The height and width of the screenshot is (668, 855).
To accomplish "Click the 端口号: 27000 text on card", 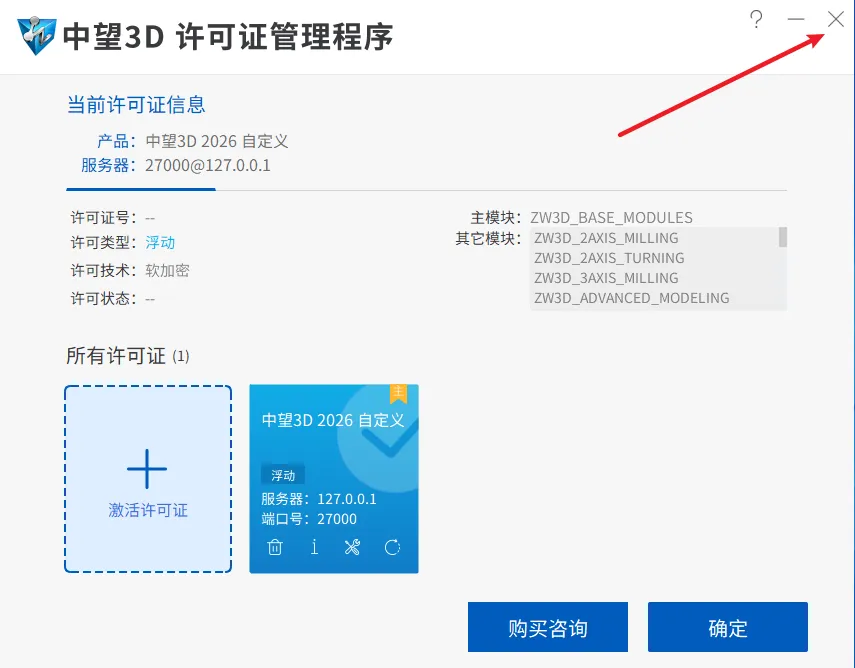I will coord(309,519).
